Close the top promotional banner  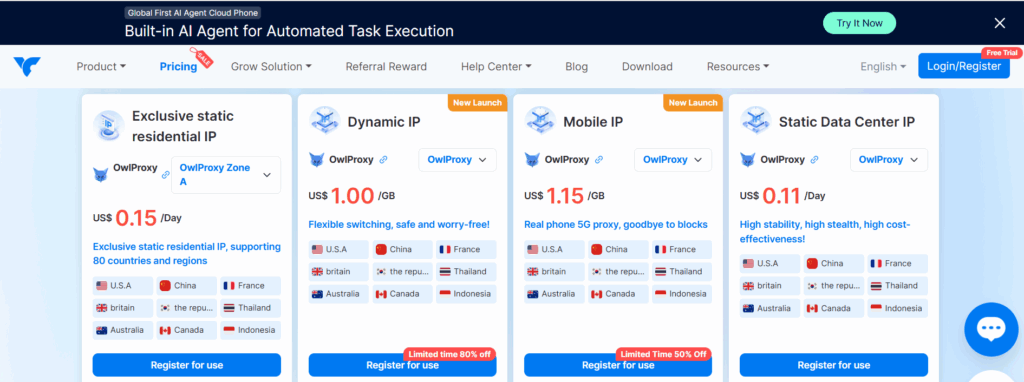tap(999, 24)
